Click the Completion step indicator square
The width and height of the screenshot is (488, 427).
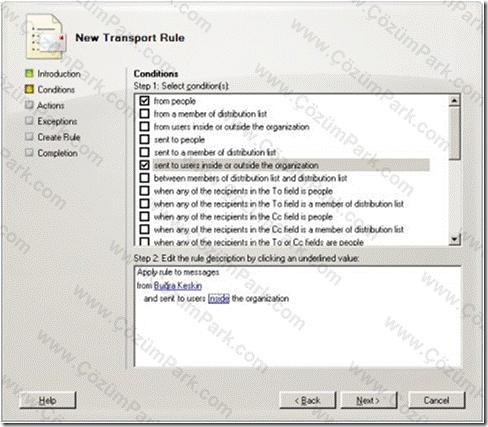(29, 153)
